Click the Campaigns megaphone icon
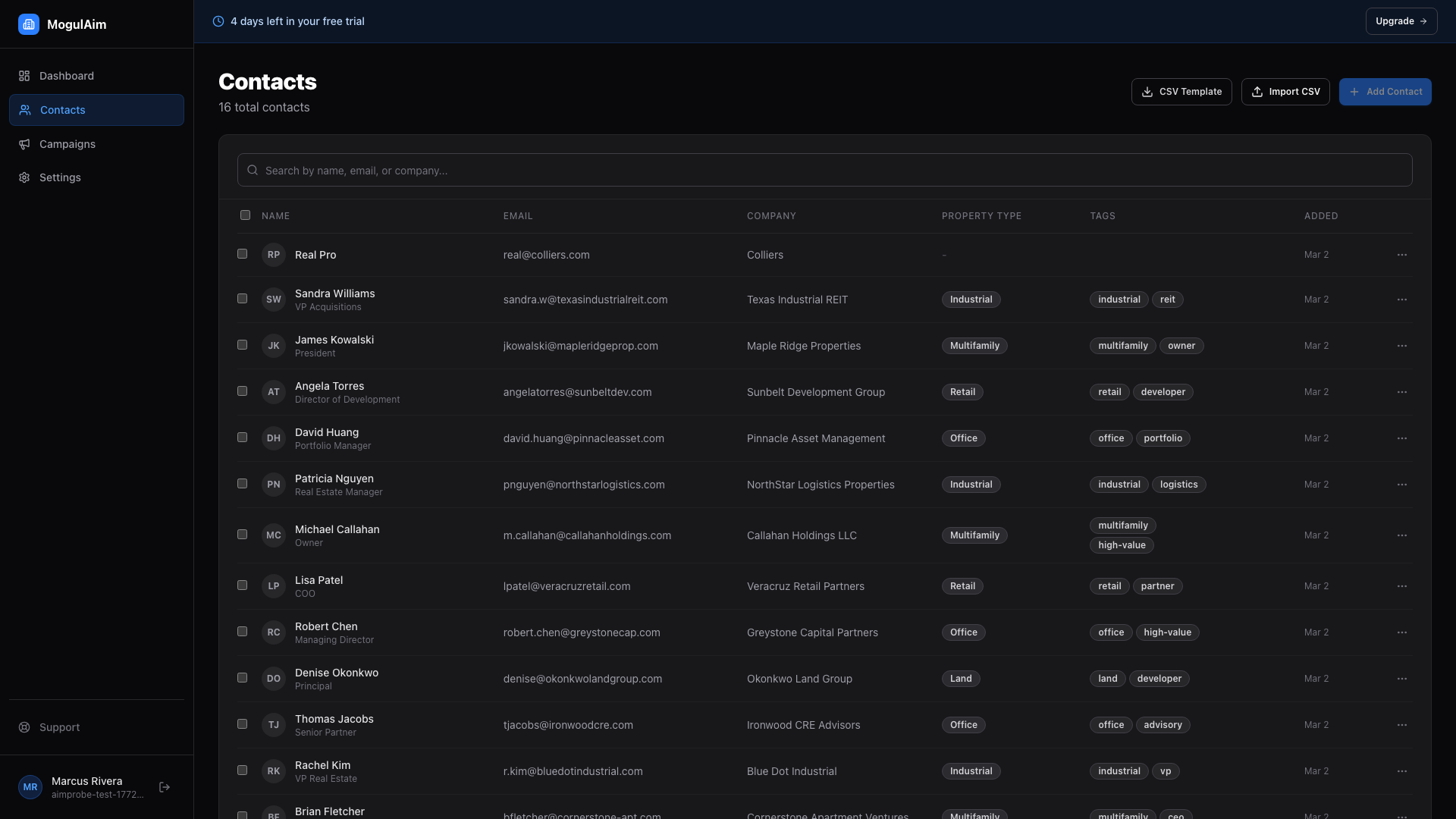1456x819 pixels. click(x=24, y=144)
